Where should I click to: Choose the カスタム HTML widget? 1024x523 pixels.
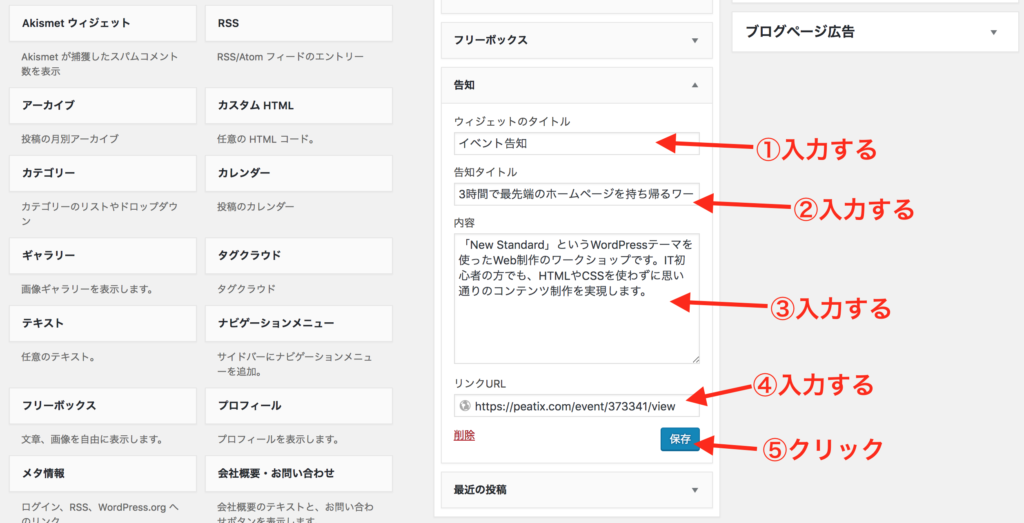[298, 105]
